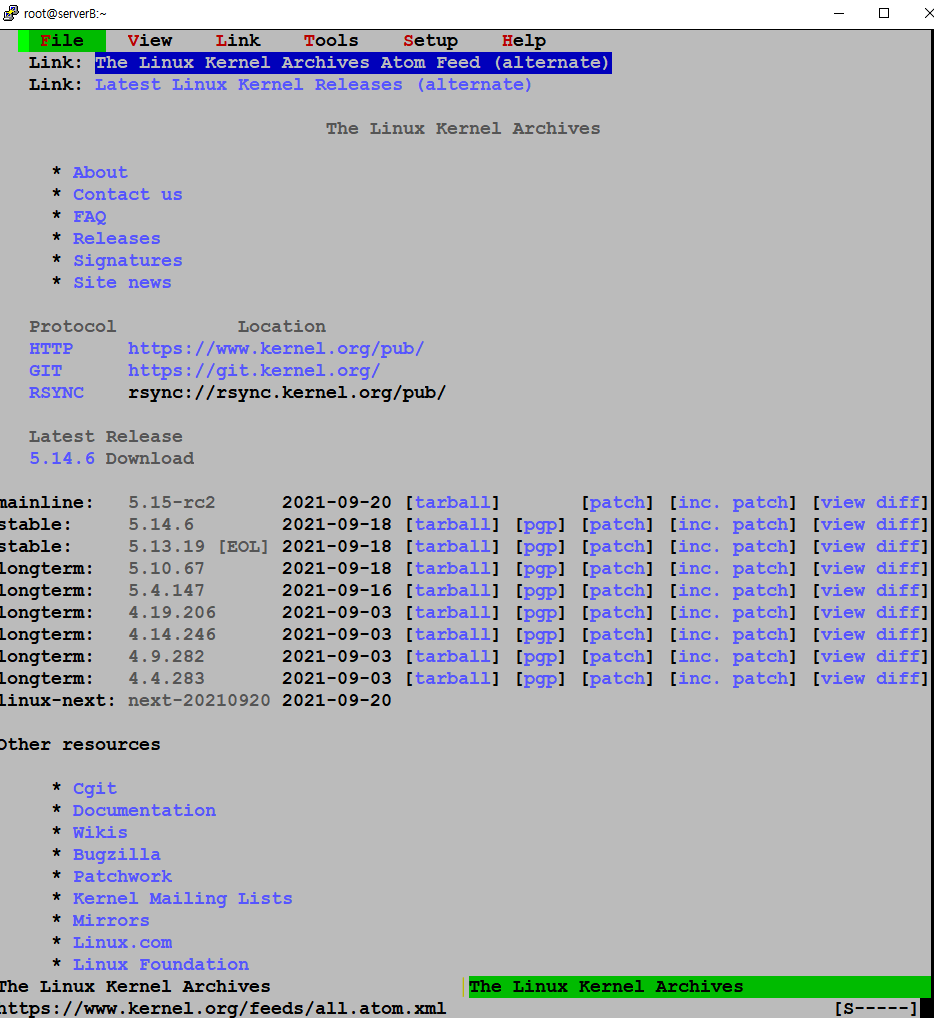Open the Link menu

tap(238, 40)
